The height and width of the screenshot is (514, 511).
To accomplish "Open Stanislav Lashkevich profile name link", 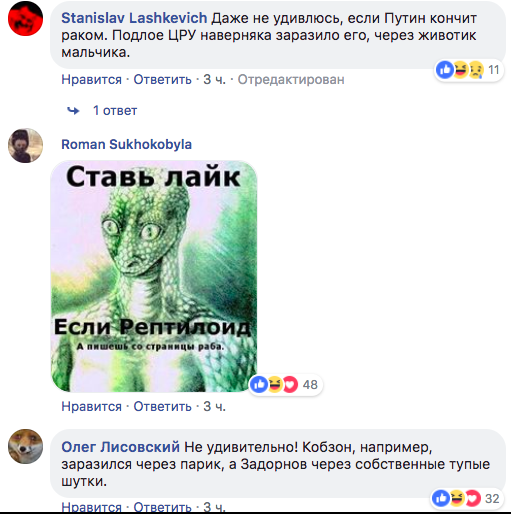I will click(x=134, y=18).
